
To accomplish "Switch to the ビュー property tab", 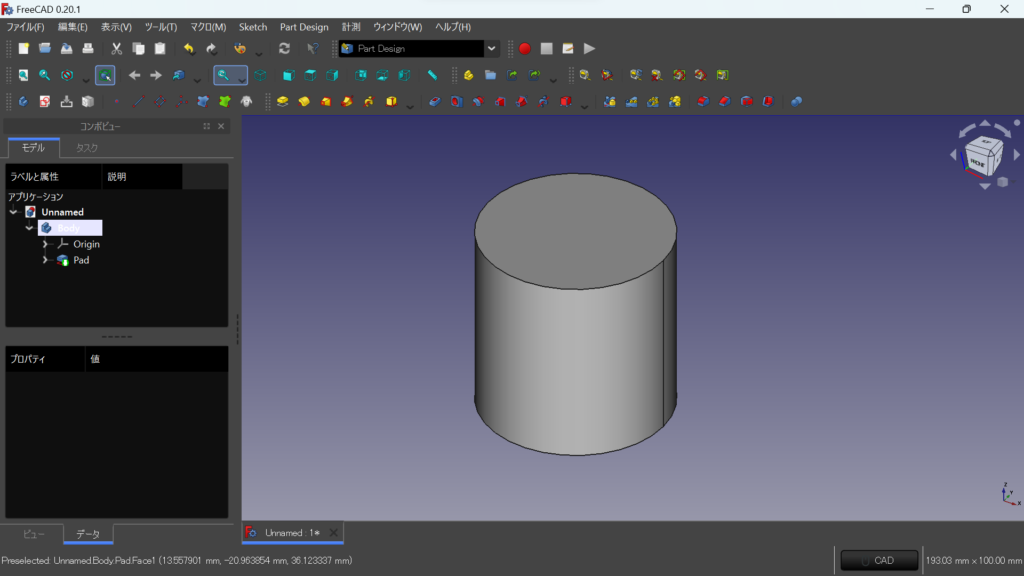I will [33, 534].
